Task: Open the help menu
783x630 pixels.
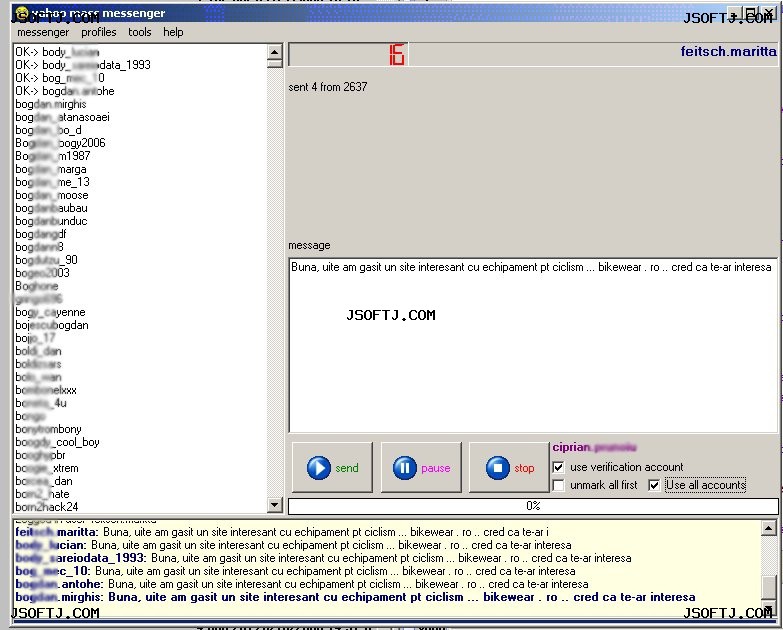Action: pos(173,32)
